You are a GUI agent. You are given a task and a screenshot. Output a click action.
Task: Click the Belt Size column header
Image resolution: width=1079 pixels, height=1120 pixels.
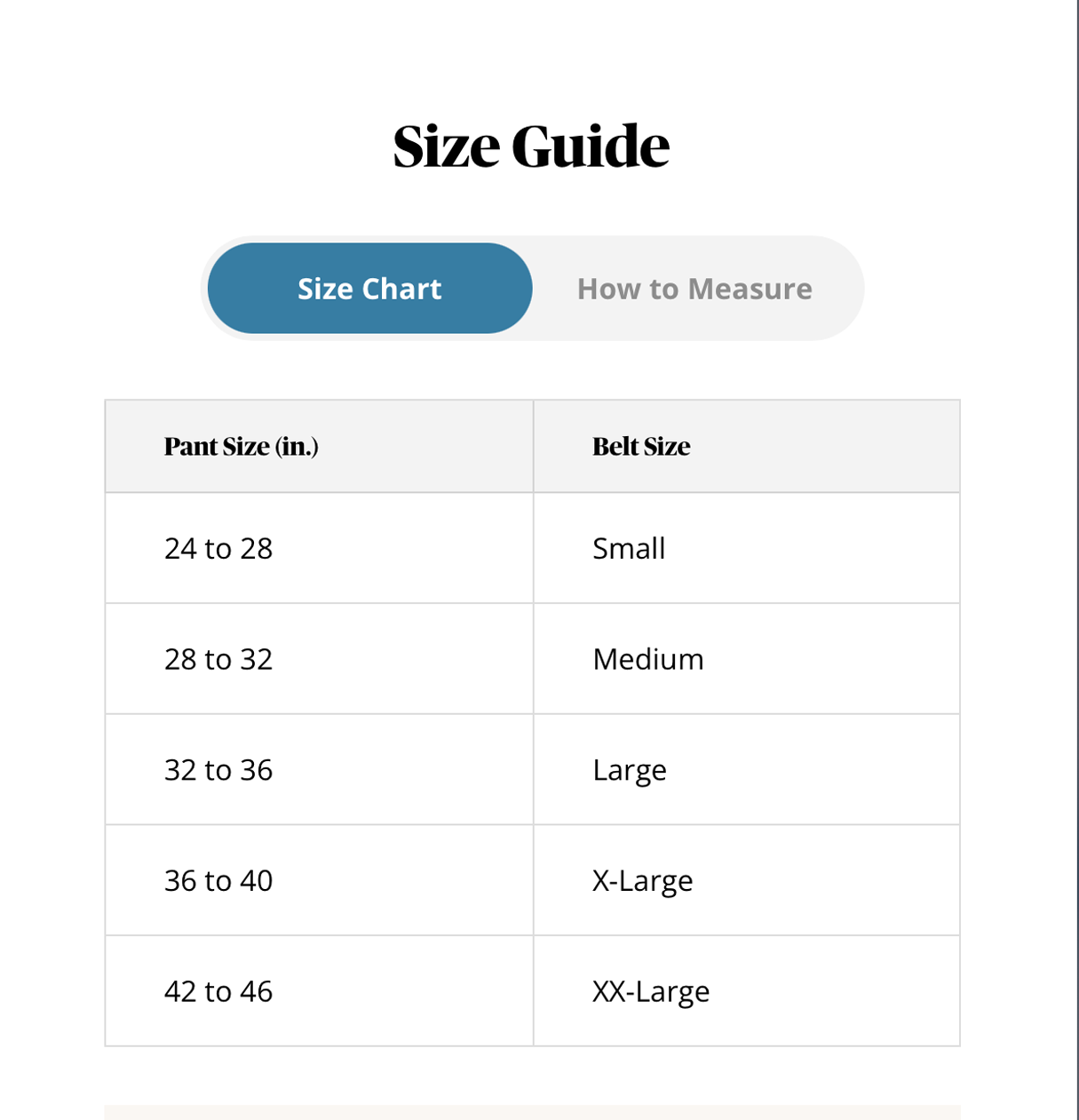click(x=641, y=446)
